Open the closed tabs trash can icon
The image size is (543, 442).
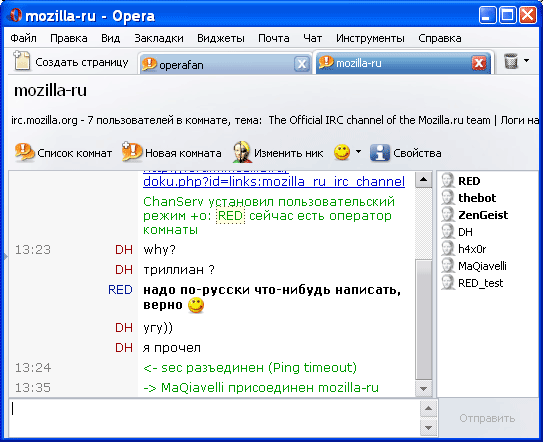coord(511,61)
